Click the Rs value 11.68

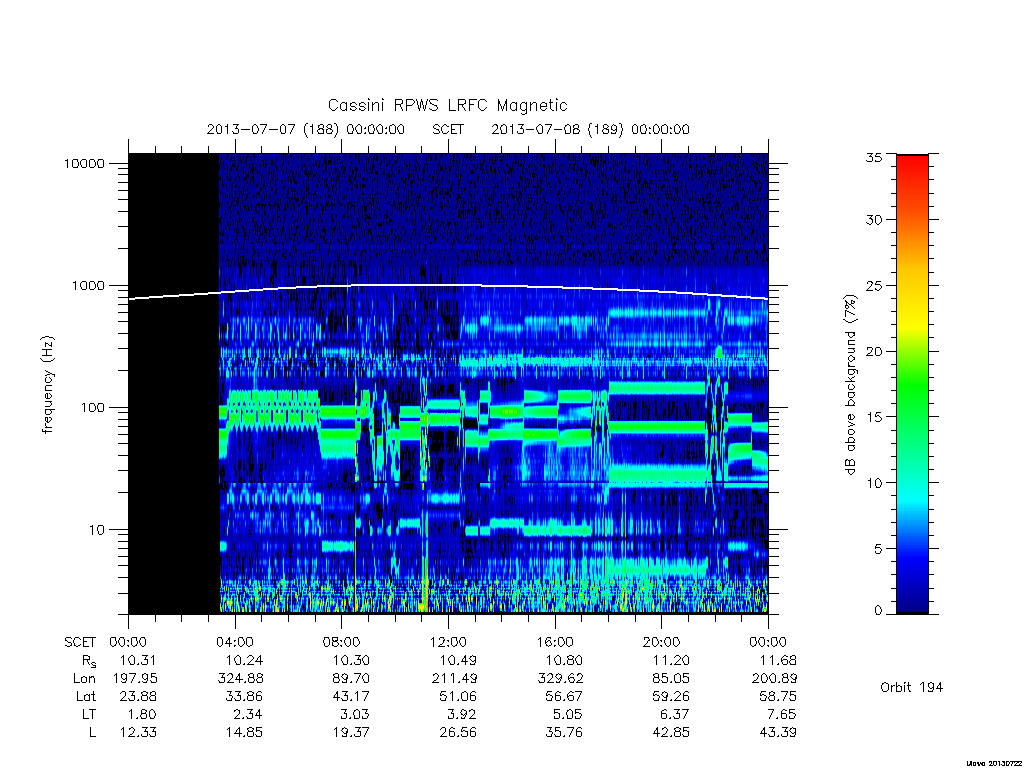click(778, 661)
